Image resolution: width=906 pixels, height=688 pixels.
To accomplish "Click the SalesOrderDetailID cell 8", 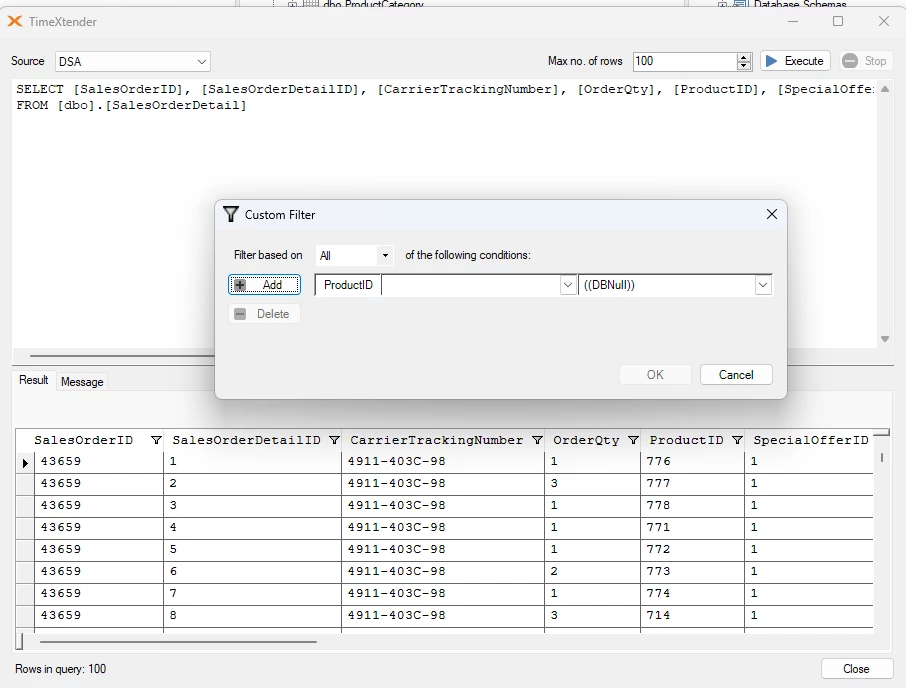I will 252,615.
